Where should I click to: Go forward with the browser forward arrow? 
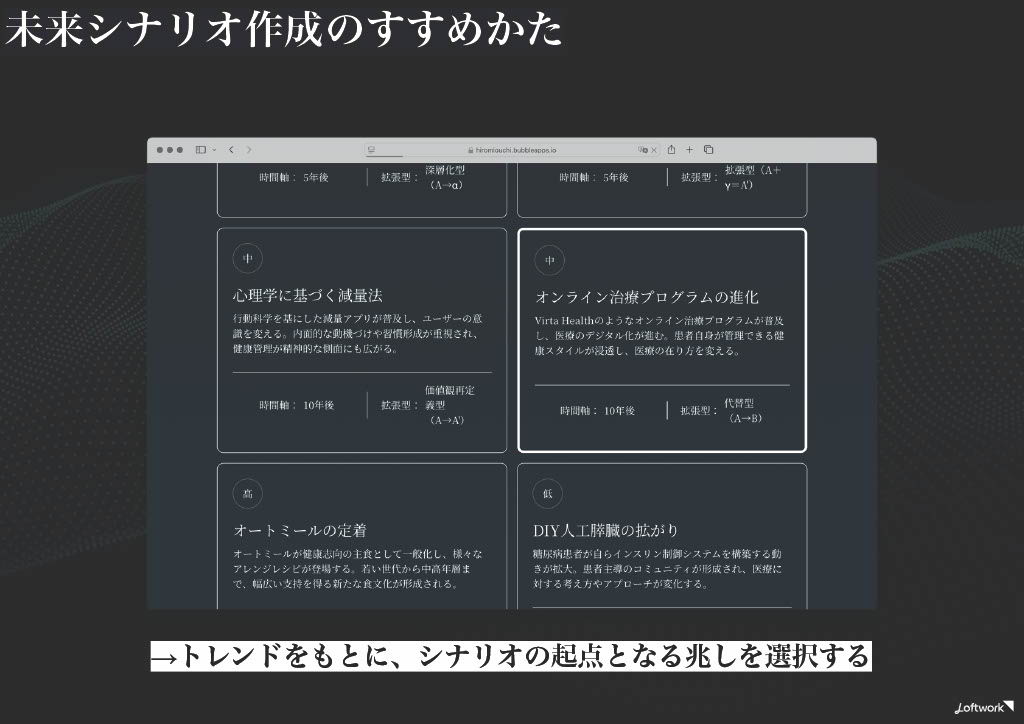pyautogui.click(x=249, y=150)
